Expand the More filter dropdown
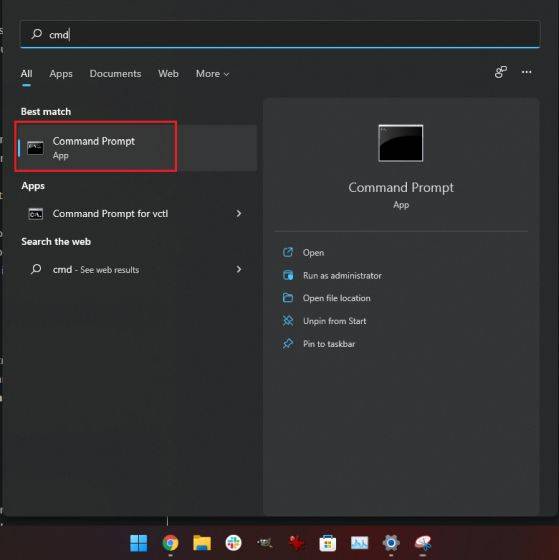Screen dimensions: 559x560 (x=212, y=74)
